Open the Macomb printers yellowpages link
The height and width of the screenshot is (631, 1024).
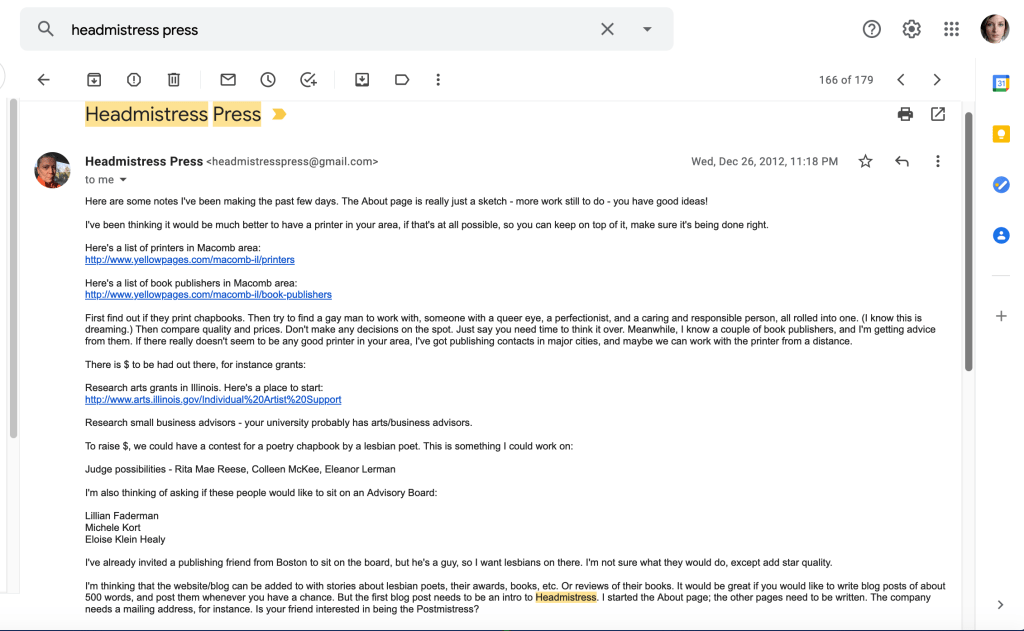pyautogui.click(x=190, y=260)
